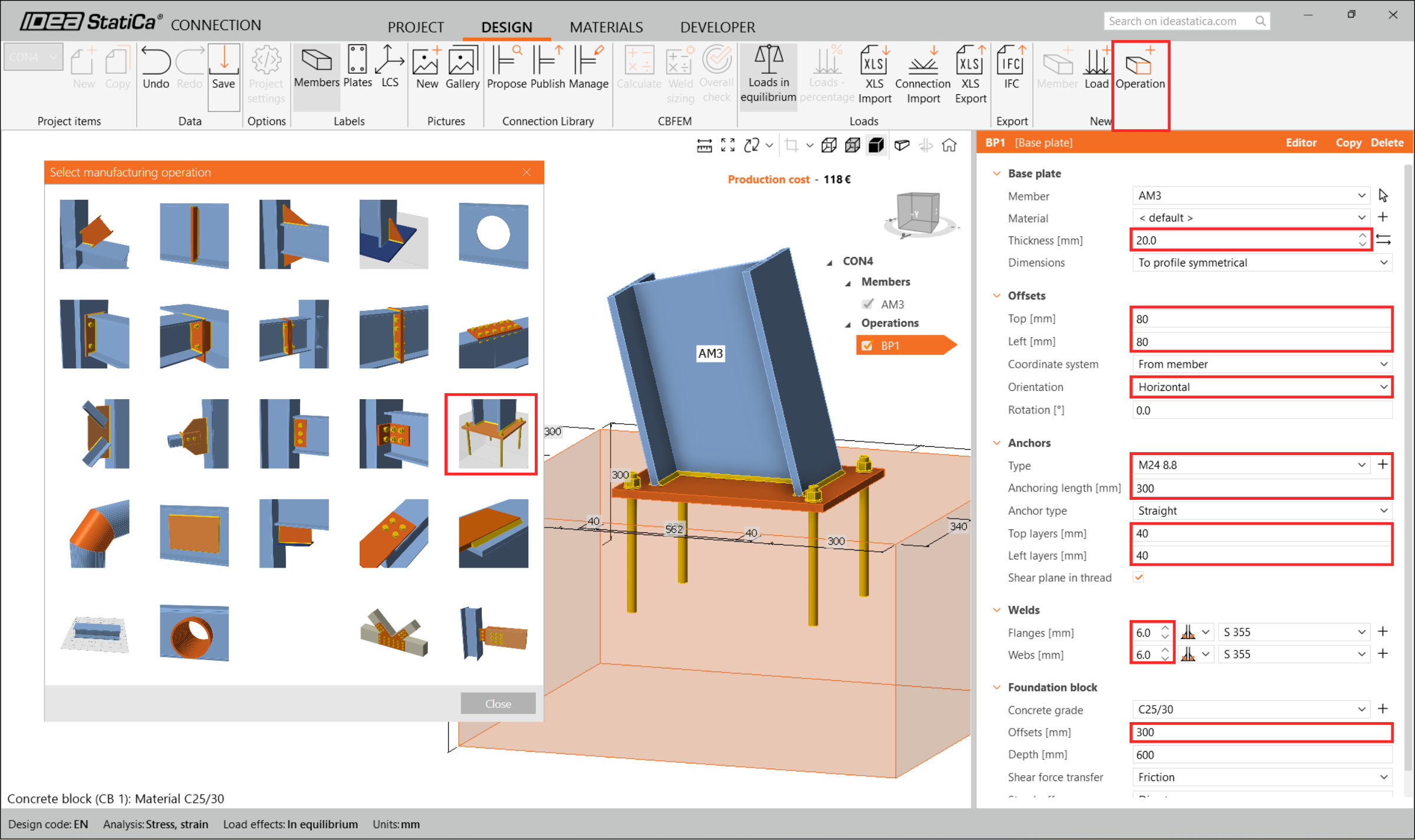Image resolution: width=1415 pixels, height=840 pixels.
Task: Uncheck the BP1 operation checkbox
Action: click(867, 346)
